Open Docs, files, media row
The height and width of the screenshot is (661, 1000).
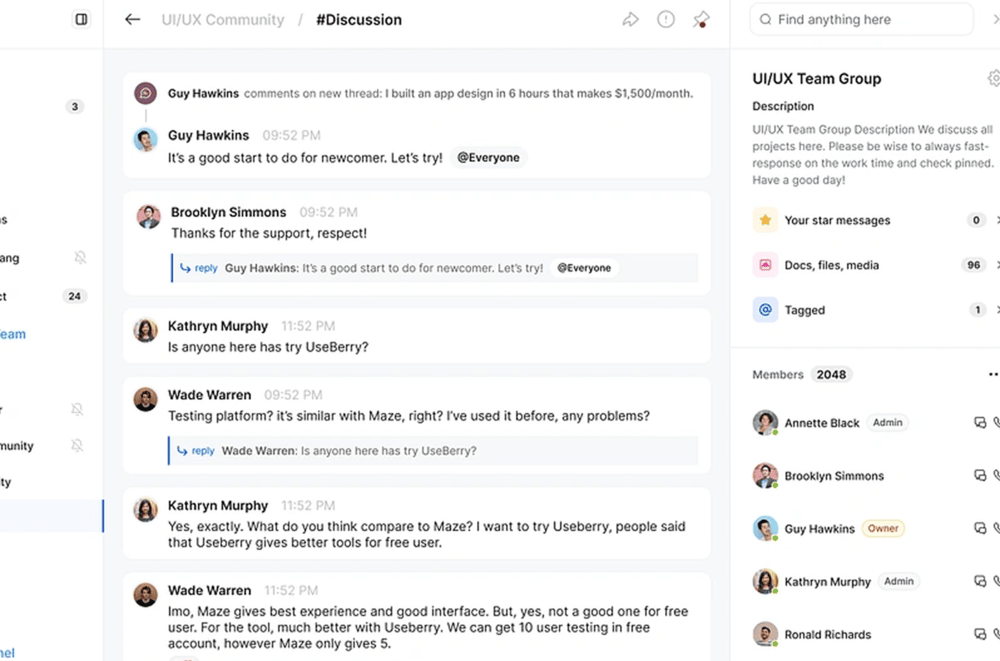(x=876, y=265)
